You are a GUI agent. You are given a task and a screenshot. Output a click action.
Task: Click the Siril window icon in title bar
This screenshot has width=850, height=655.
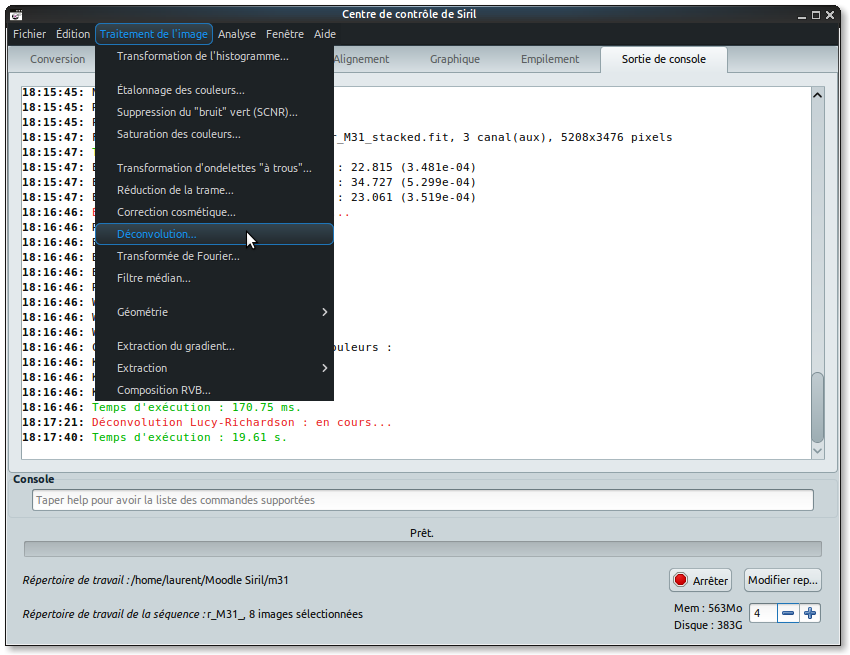tap(16, 14)
